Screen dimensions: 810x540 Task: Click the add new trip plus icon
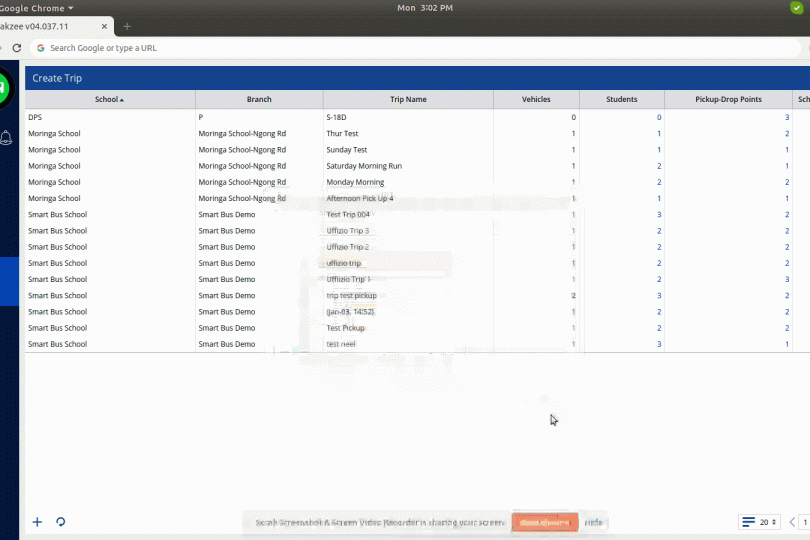(38, 521)
